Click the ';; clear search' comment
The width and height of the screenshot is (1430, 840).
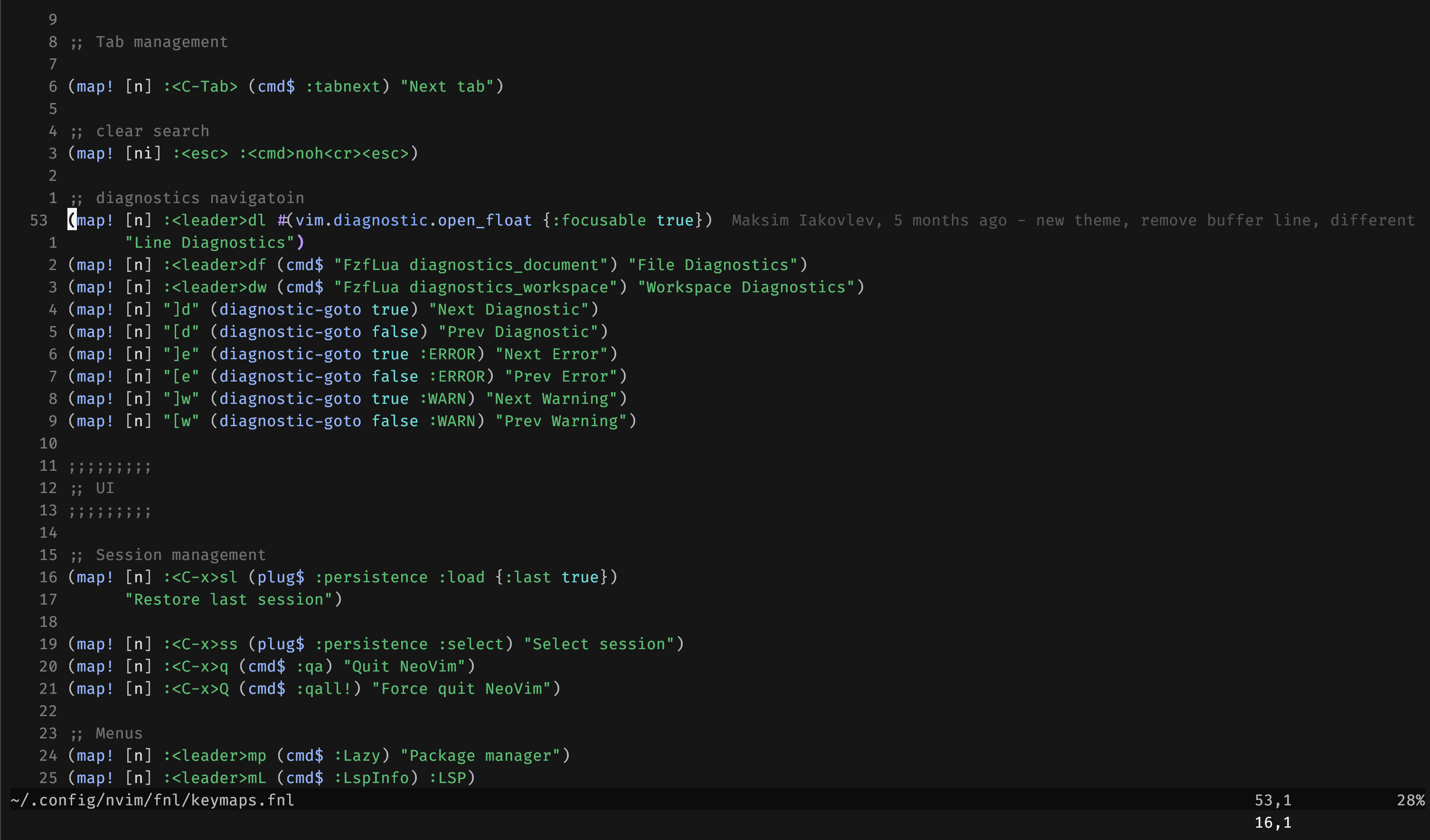[x=139, y=131]
